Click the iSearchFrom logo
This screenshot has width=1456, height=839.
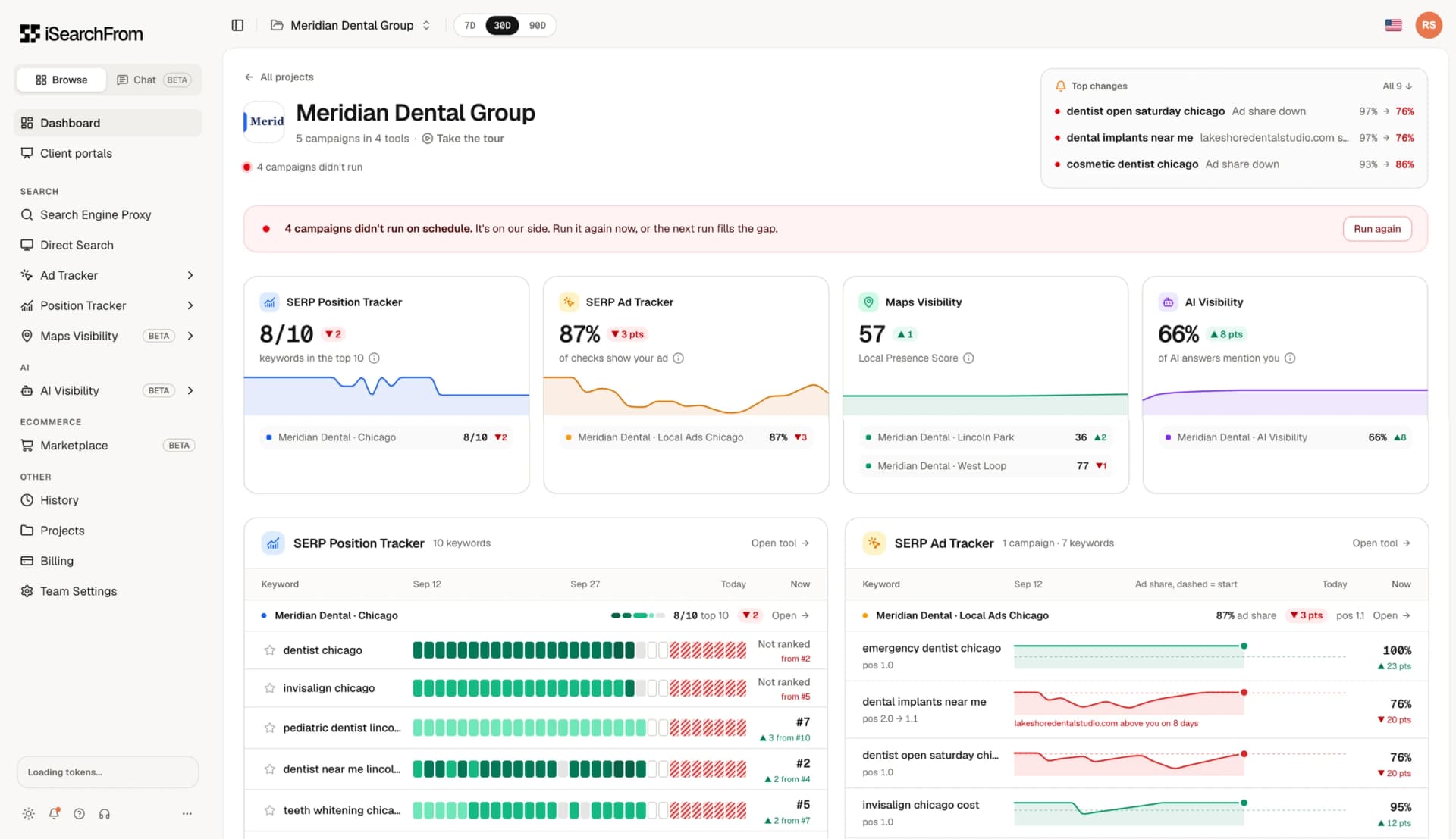pyautogui.click(x=81, y=33)
